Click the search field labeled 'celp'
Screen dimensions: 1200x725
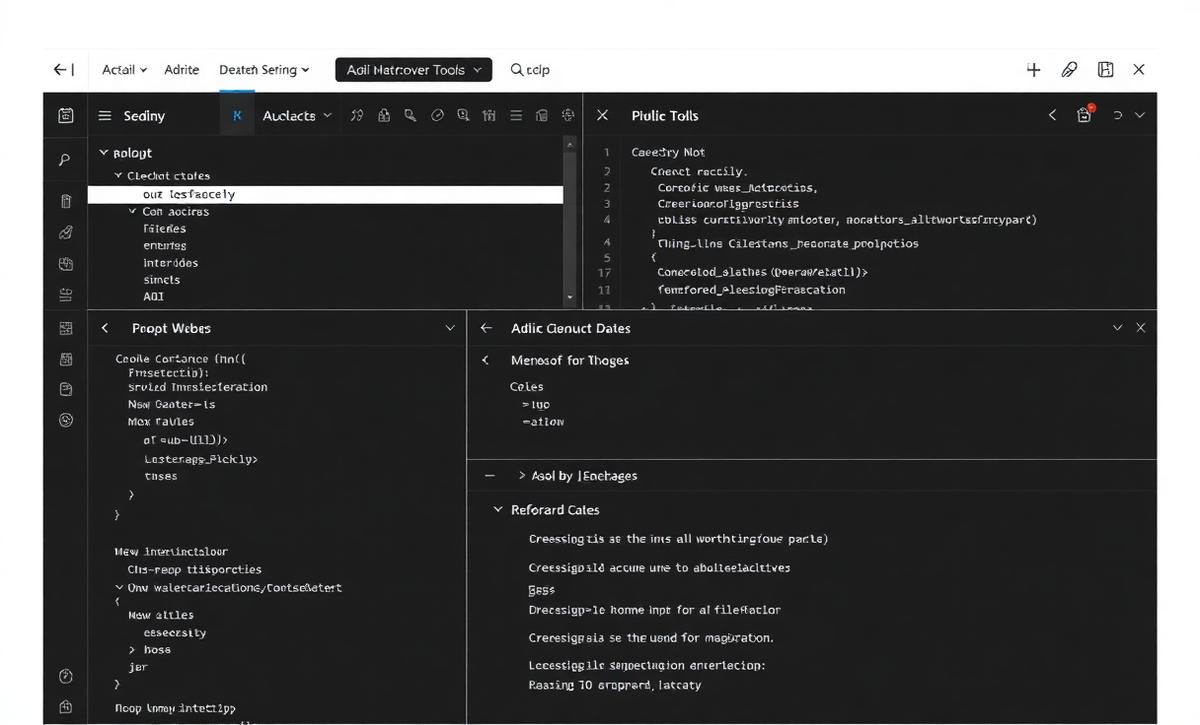(x=531, y=70)
